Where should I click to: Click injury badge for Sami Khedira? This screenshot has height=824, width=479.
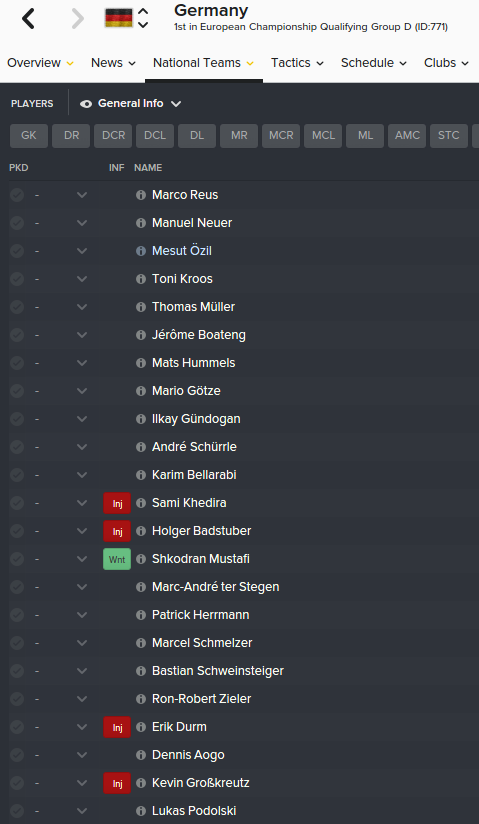(x=117, y=503)
